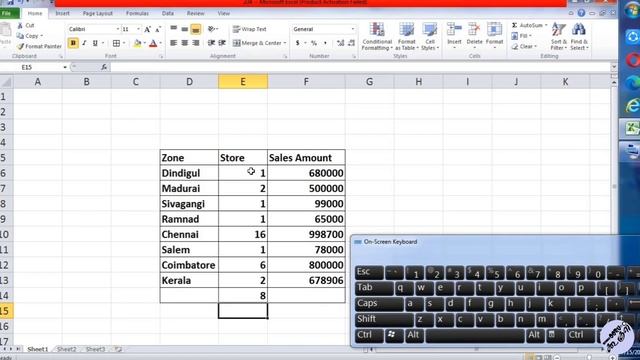Apply Accounting Number Format dollar sign
The width and height of the screenshot is (640, 360).
[x=298, y=43]
